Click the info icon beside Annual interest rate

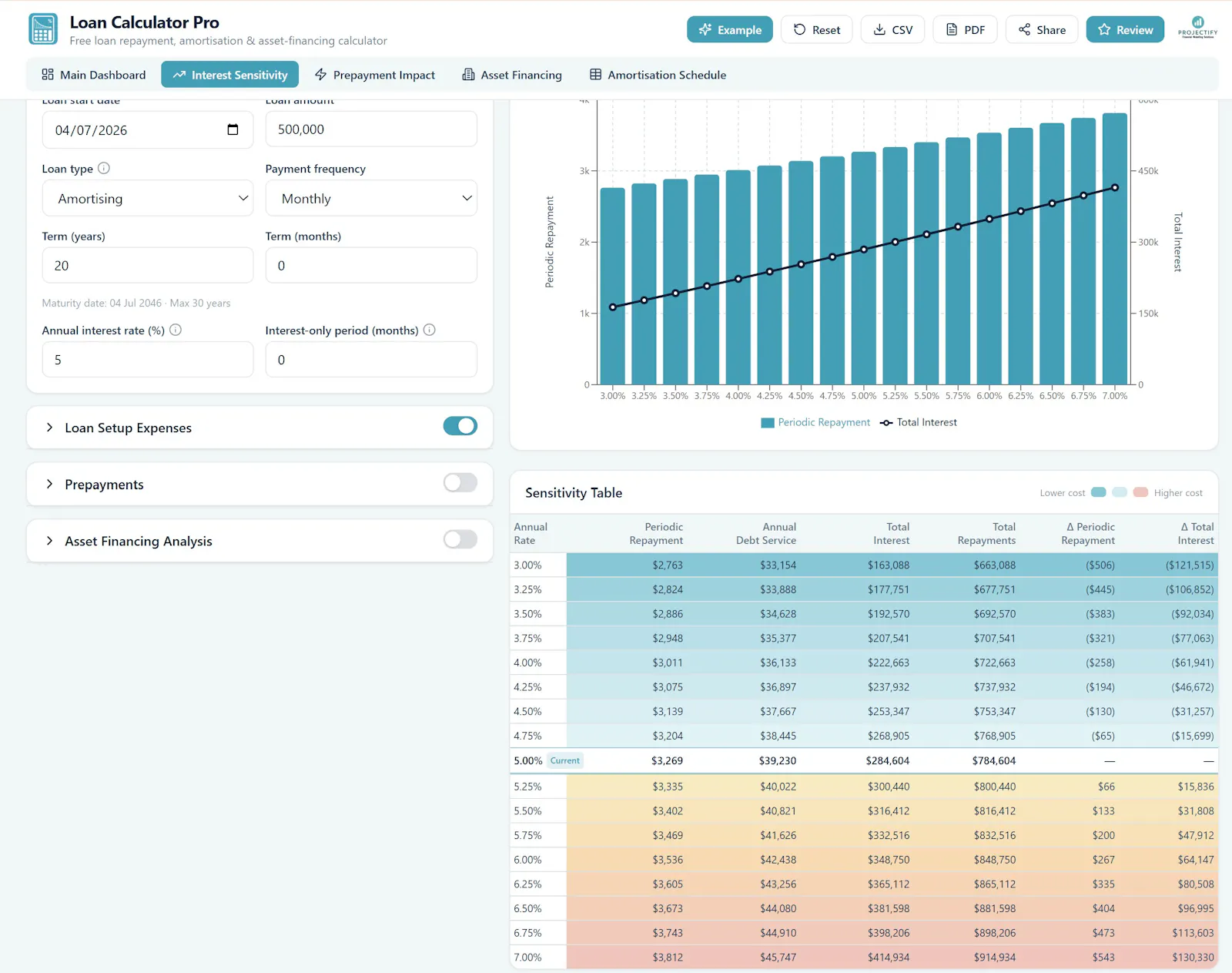pyautogui.click(x=176, y=330)
